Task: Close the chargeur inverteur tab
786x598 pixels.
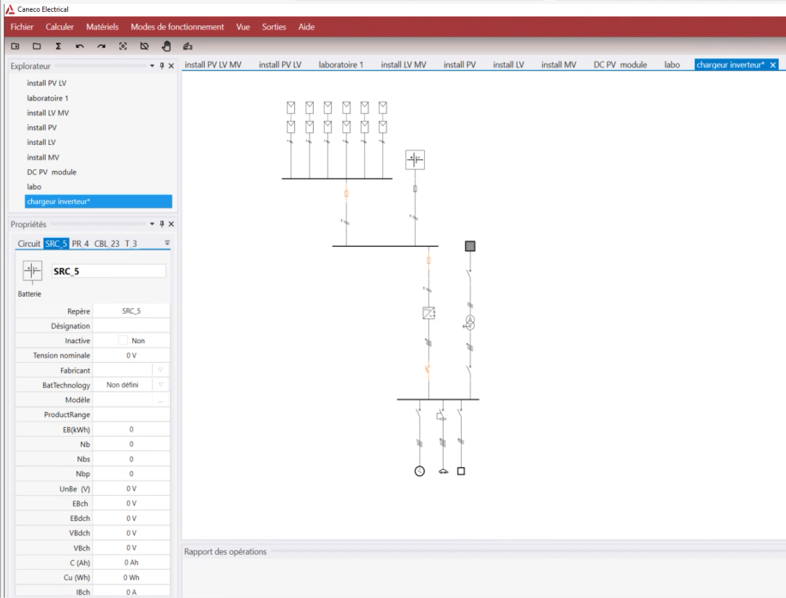Action: (x=773, y=65)
